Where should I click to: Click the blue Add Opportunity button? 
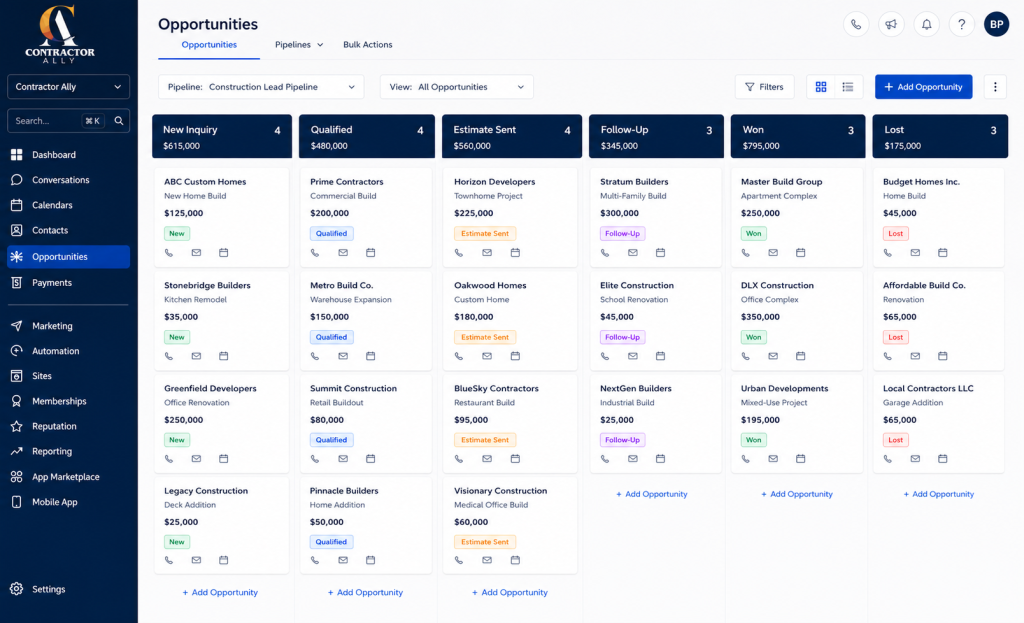pyautogui.click(x=923, y=87)
